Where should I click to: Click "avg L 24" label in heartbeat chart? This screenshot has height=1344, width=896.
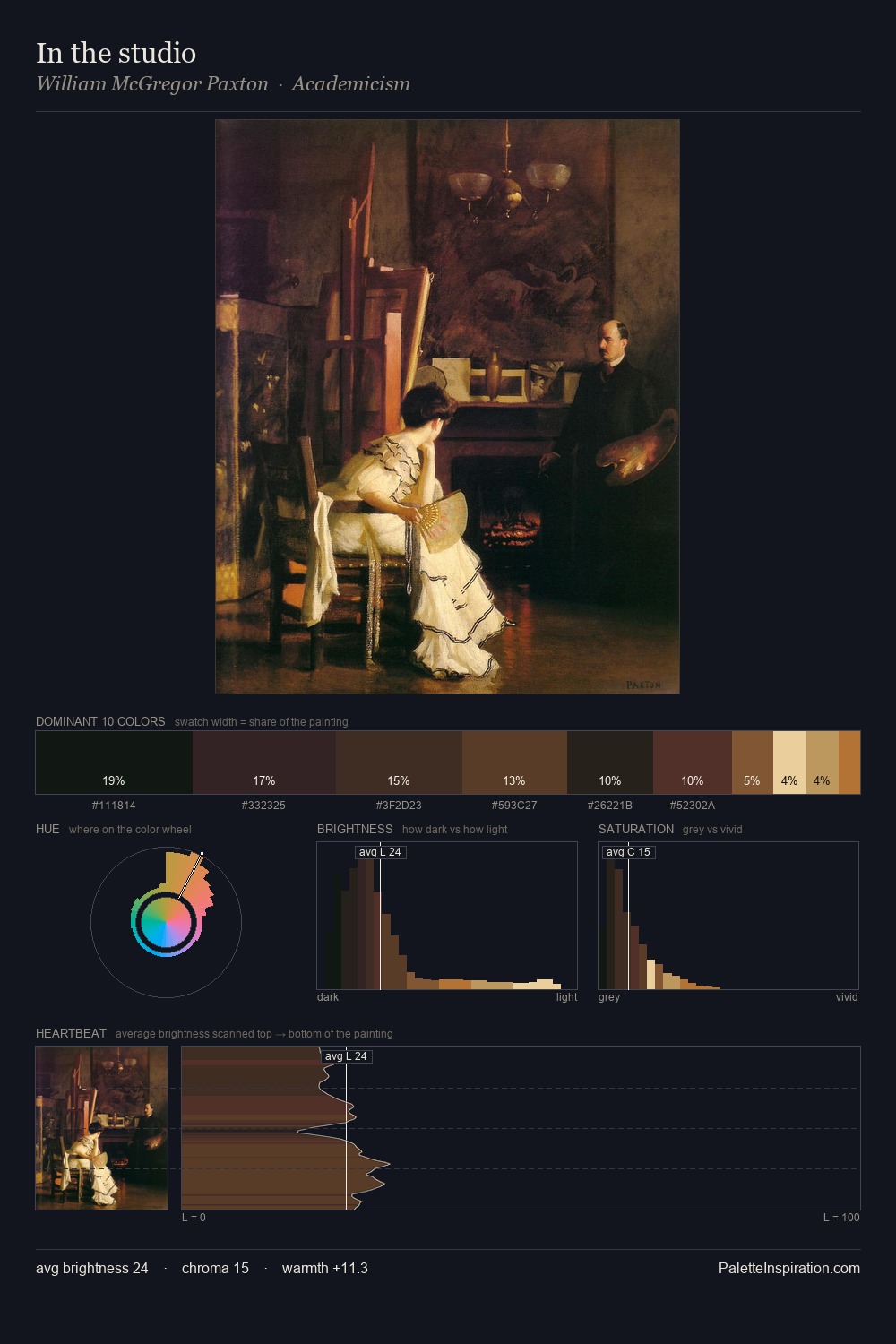pos(346,1056)
